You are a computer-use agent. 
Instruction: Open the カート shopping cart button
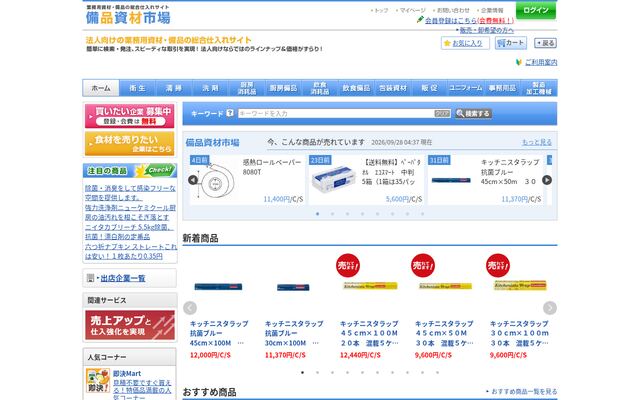point(511,43)
